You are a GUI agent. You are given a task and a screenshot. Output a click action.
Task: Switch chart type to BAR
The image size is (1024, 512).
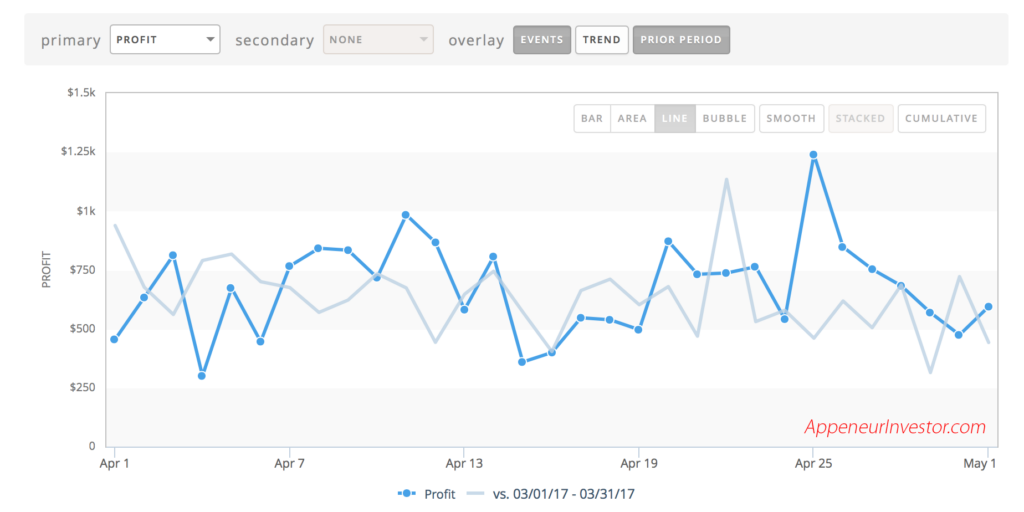pos(592,119)
